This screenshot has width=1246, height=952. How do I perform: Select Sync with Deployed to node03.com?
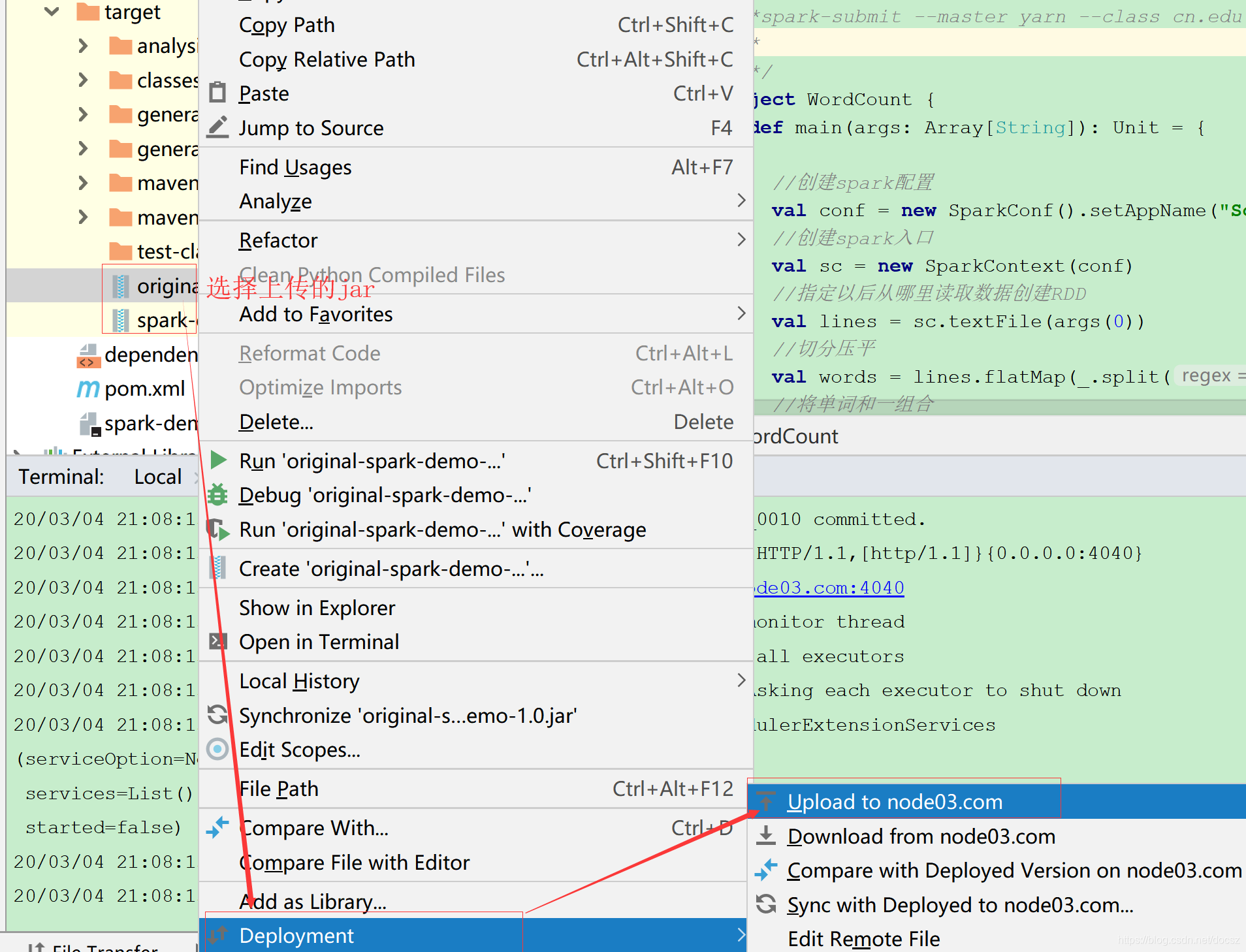(x=997, y=904)
